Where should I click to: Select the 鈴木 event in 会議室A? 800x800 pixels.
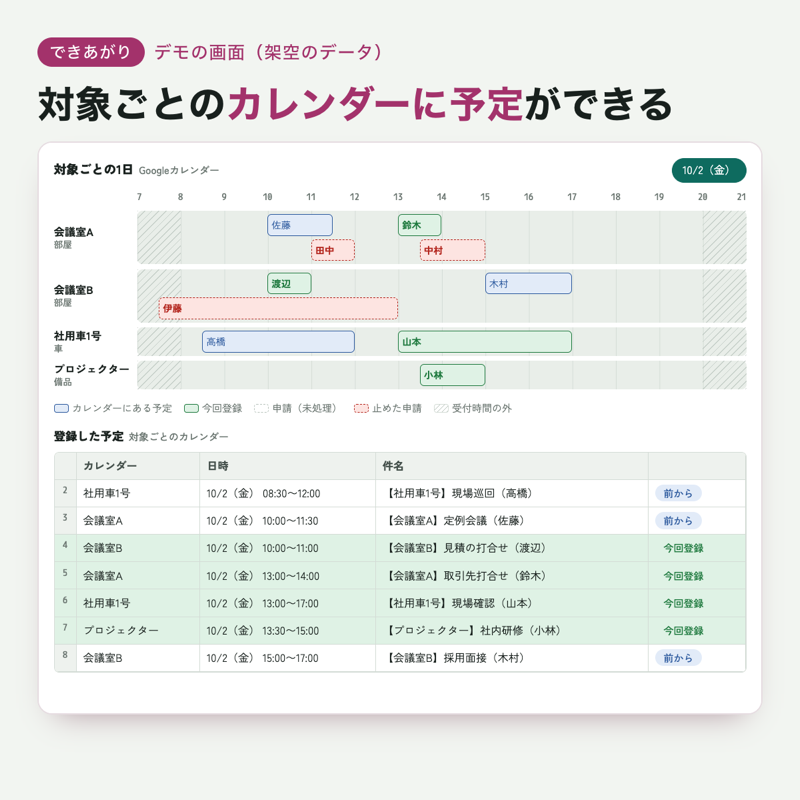click(419, 225)
